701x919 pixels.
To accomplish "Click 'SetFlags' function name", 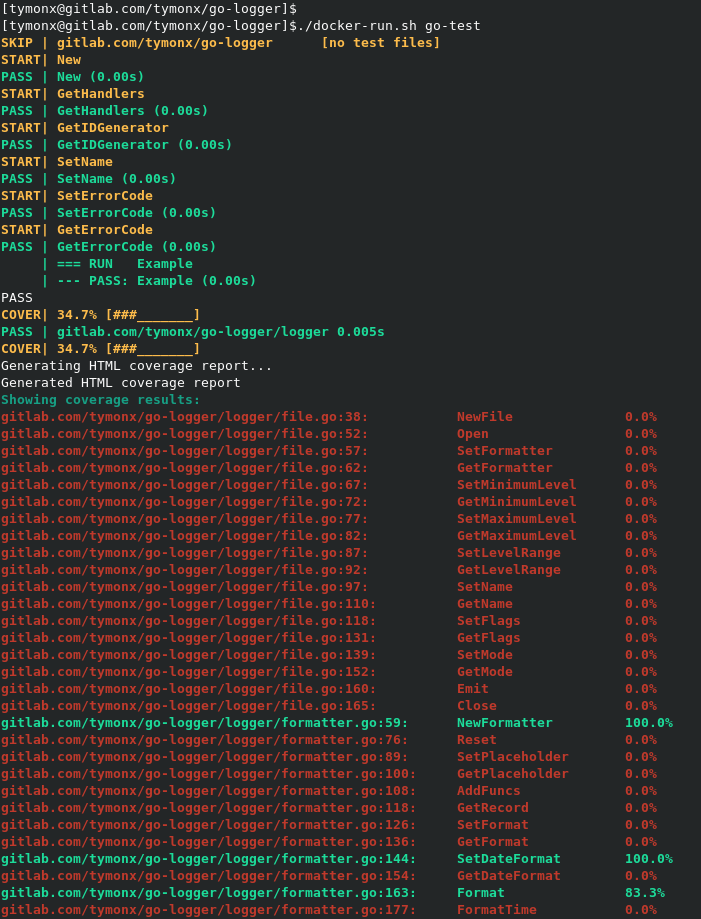I will [489, 621].
